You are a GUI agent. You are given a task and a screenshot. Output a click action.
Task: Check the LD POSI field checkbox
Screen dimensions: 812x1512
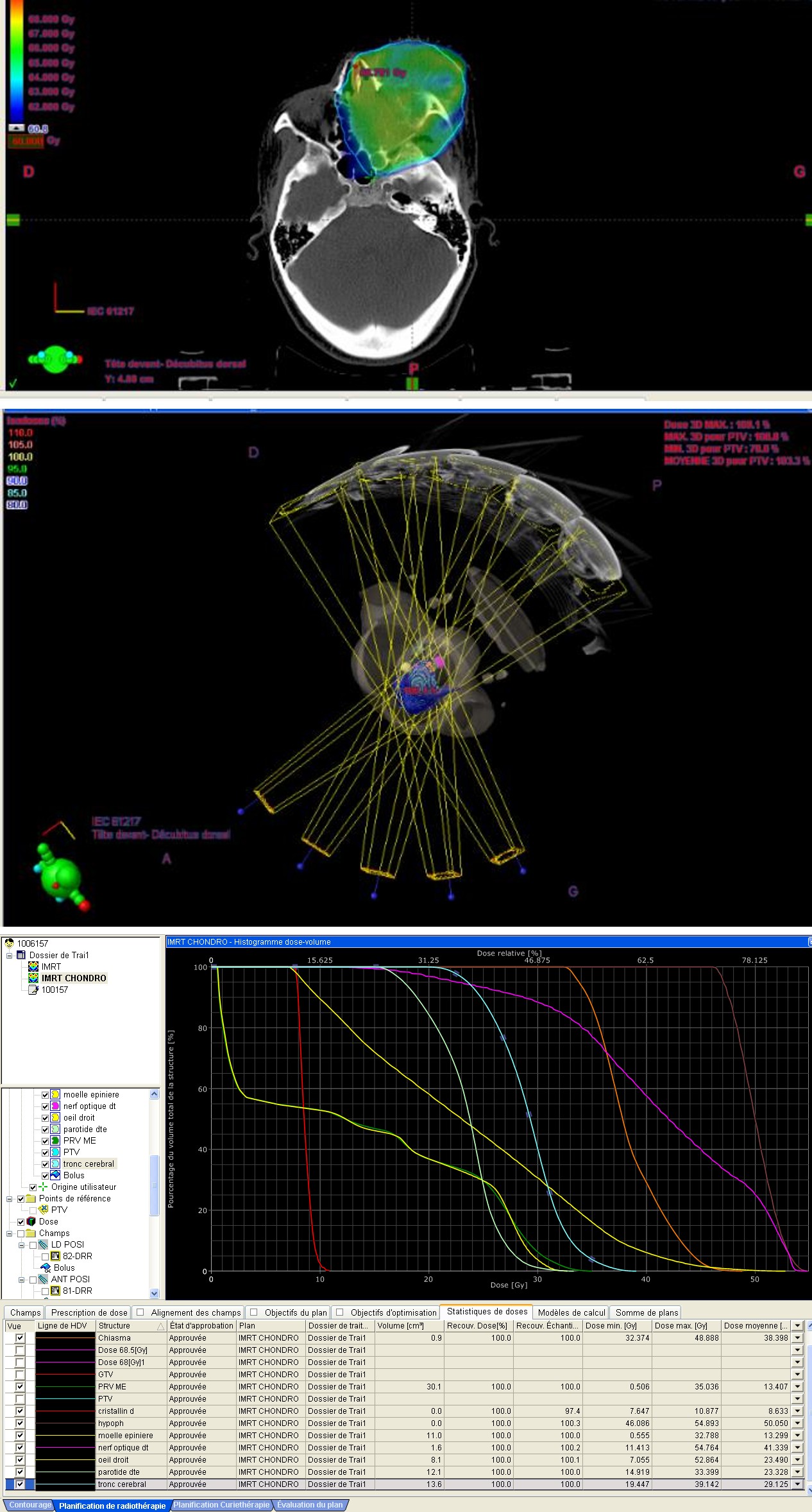pyautogui.click(x=33, y=1244)
